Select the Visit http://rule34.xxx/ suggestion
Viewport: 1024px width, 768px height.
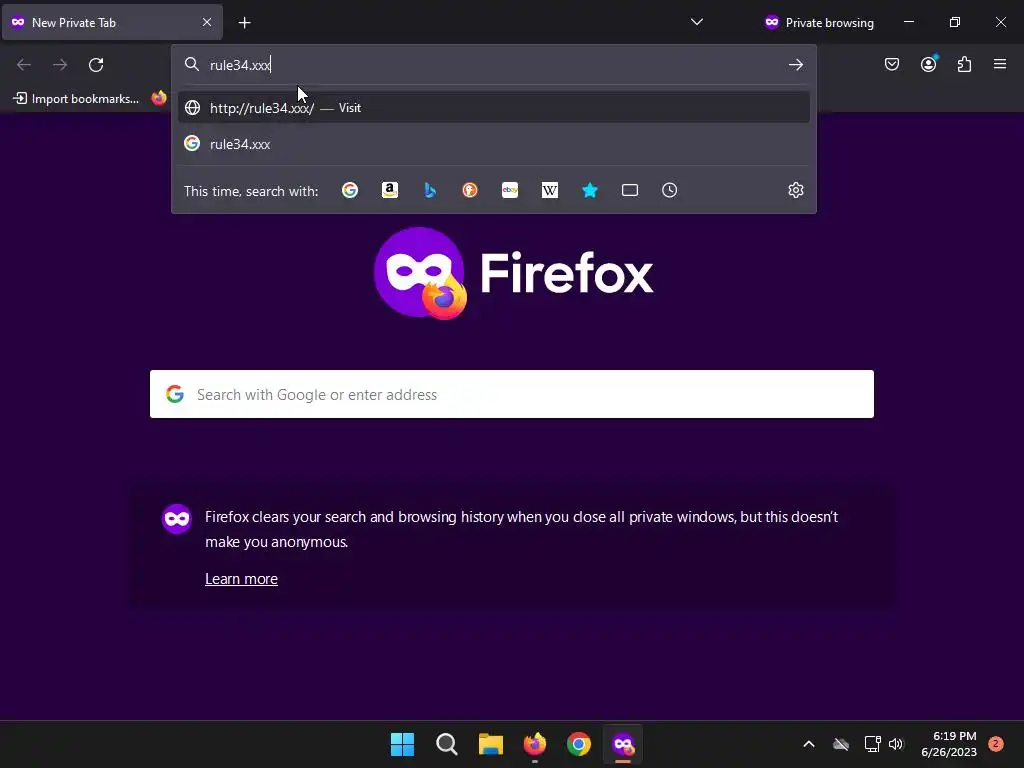tap(494, 108)
